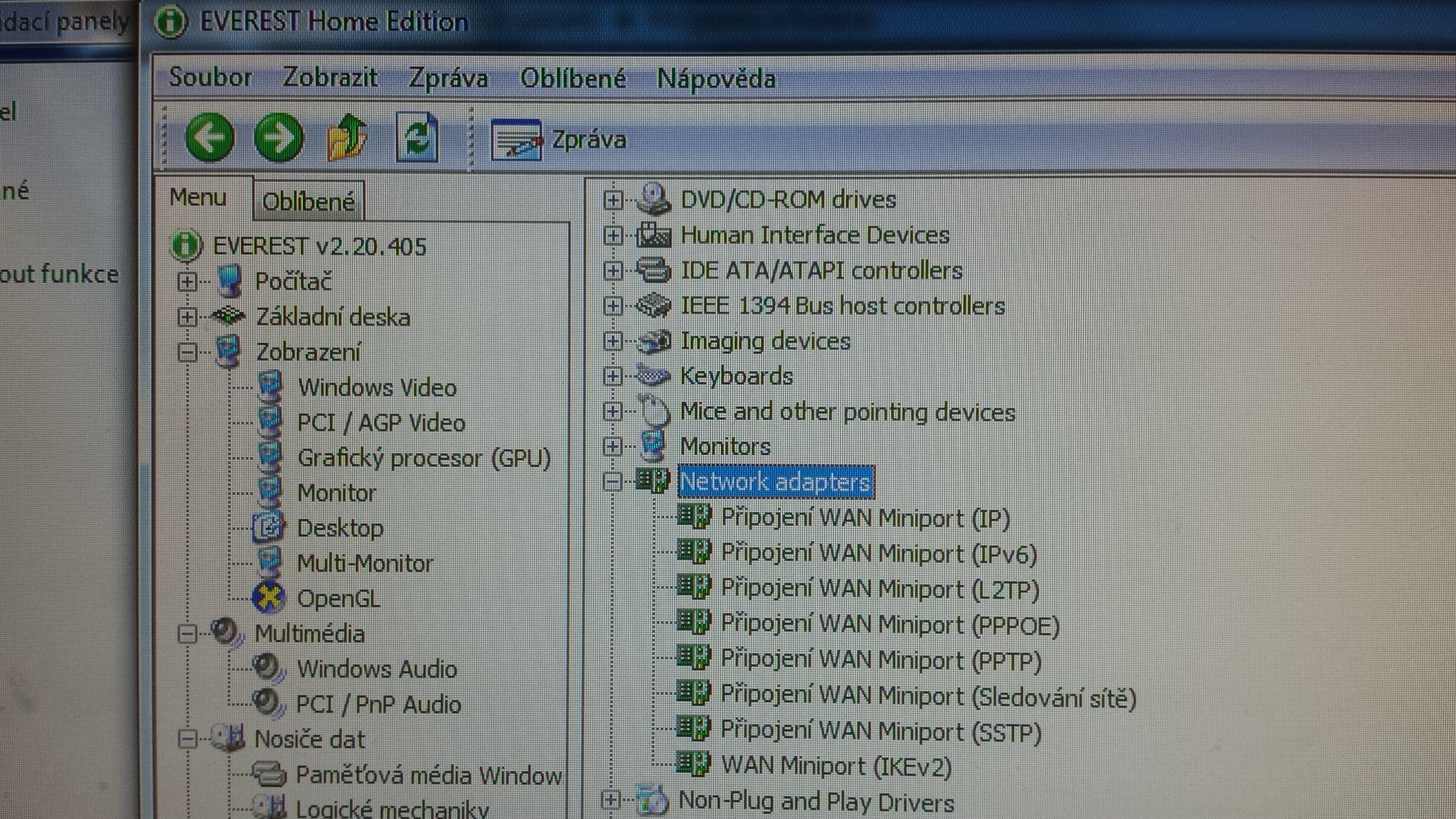Collapse the Network adapters node
This screenshot has width=1456, height=819.
(x=613, y=482)
